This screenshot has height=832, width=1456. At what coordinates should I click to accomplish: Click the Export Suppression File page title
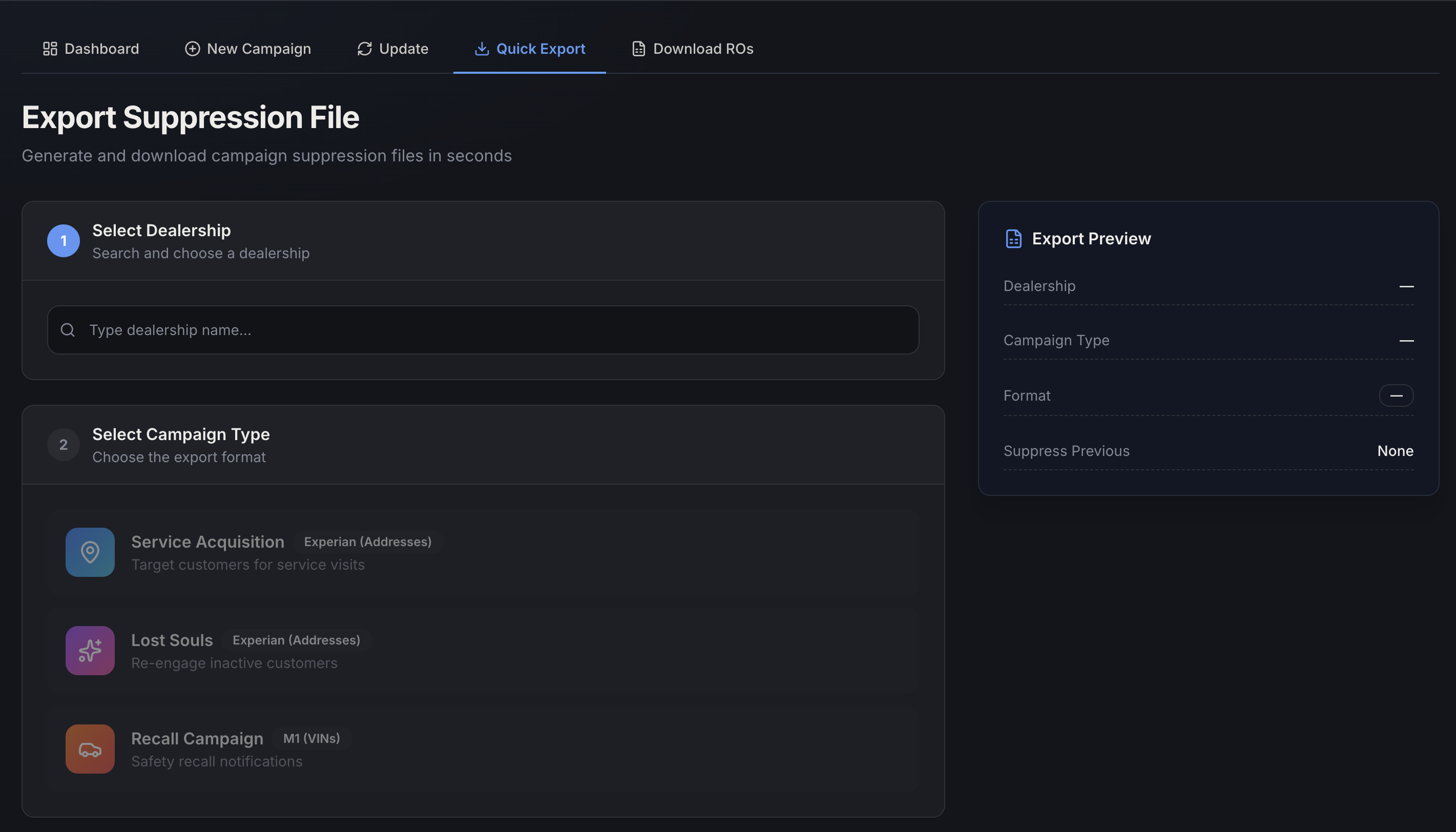(x=190, y=117)
